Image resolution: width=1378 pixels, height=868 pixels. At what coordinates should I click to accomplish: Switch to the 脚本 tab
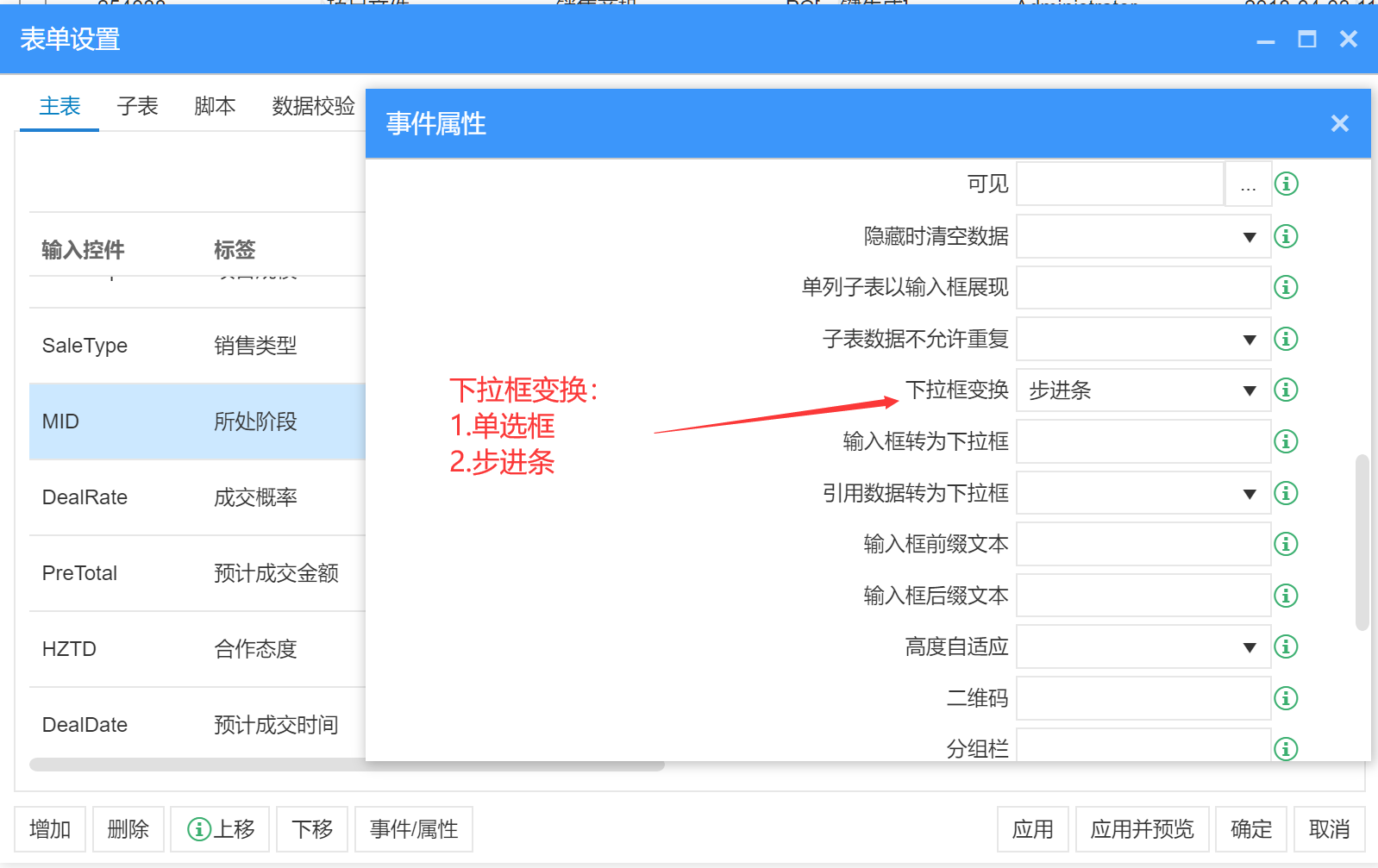(x=215, y=106)
